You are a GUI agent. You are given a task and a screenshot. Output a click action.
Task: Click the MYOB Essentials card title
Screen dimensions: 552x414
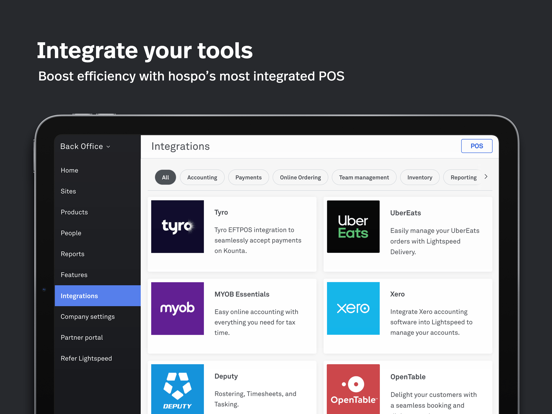(x=242, y=294)
